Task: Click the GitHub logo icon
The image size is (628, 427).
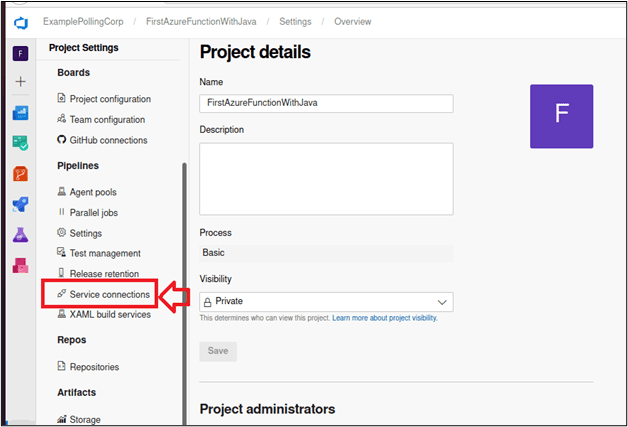Action: pyautogui.click(x=61, y=139)
